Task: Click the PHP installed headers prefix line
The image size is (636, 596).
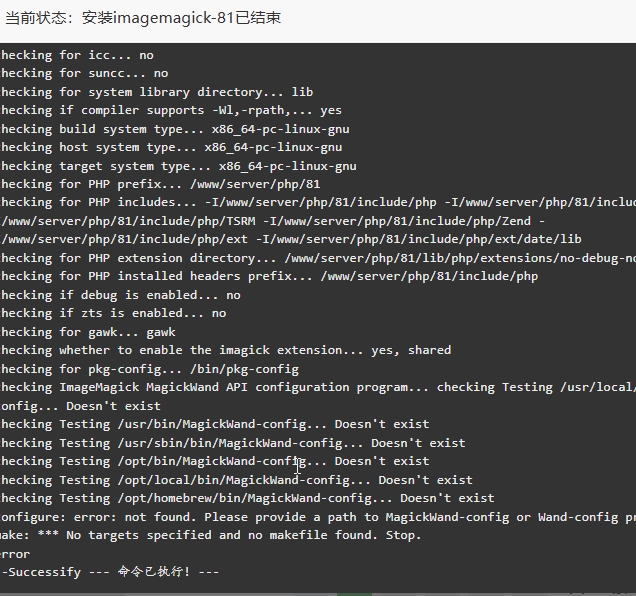Action: coord(270,276)
